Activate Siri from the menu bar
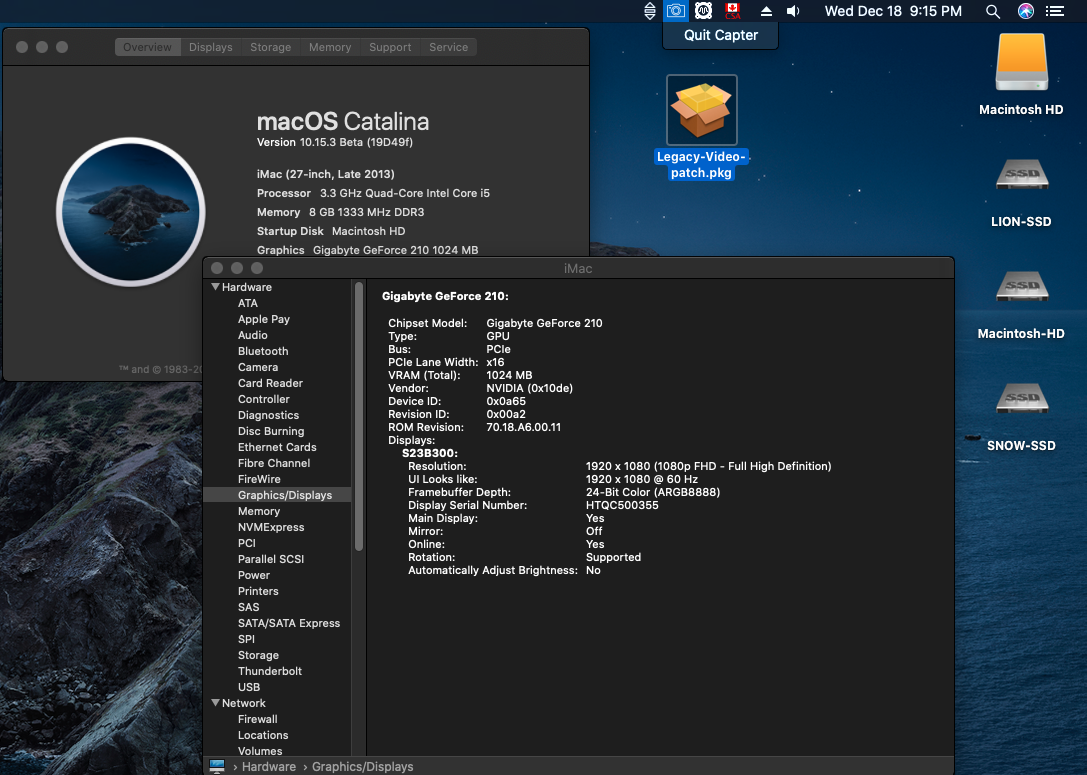The height and width of the screenshot is (775, 1087). [x=1026, y=11]
